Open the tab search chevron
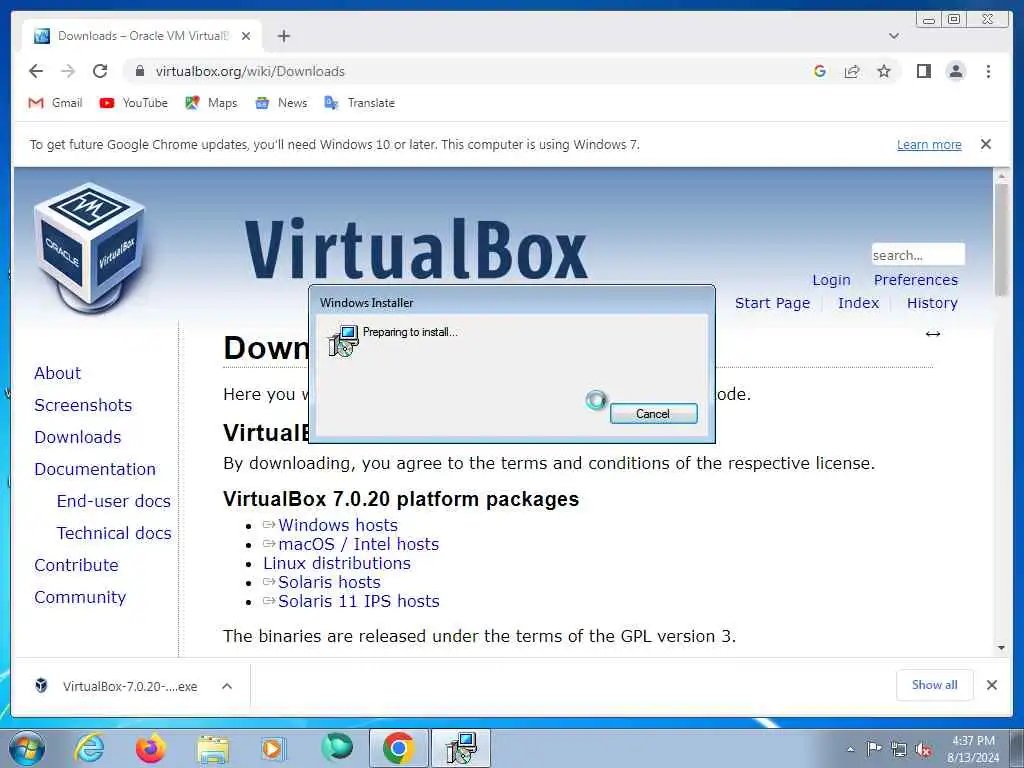The width and height of the screenshot is (1024, 768). 894,36
